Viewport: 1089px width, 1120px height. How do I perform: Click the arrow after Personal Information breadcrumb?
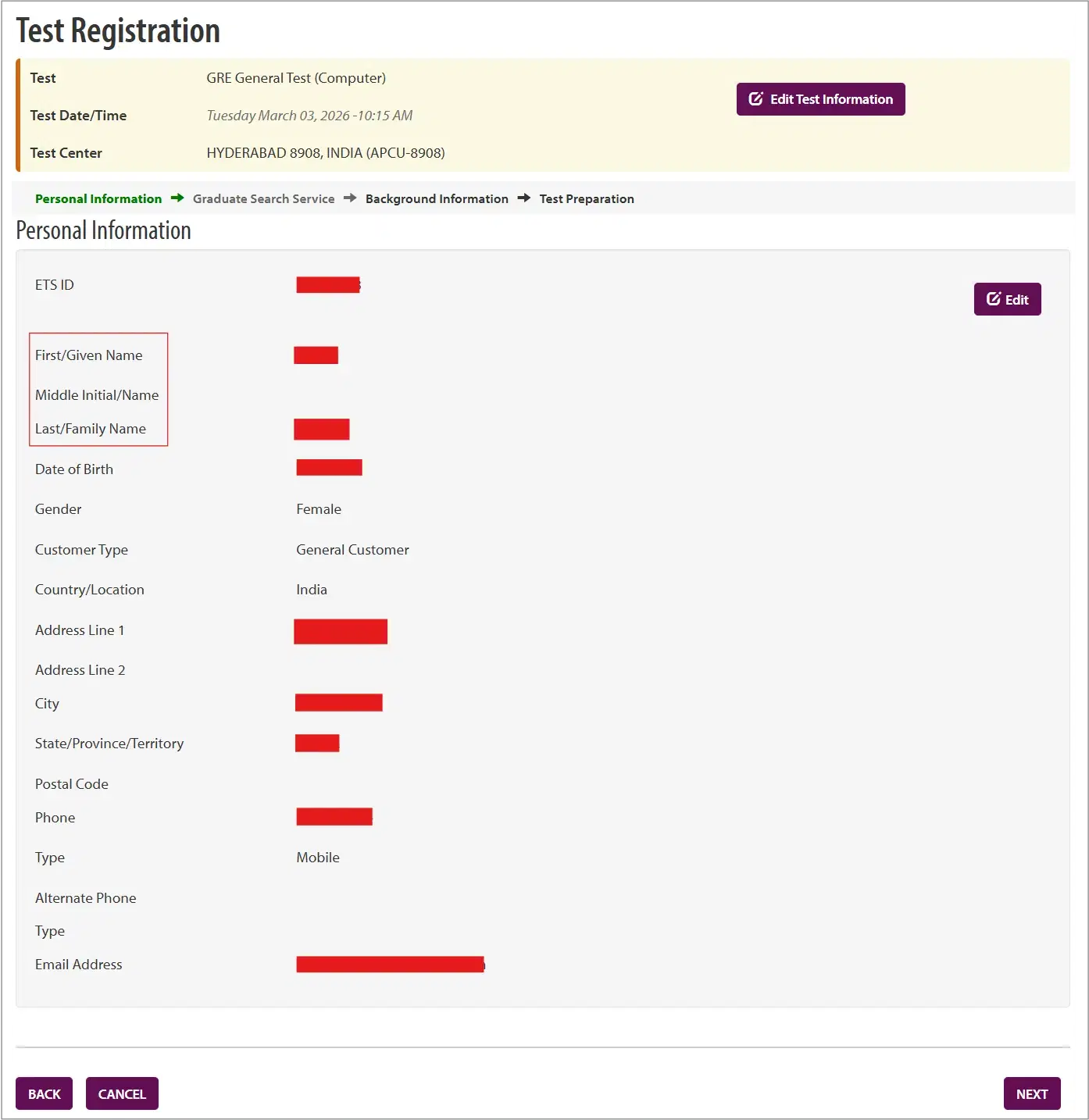(x=177, y=198)
